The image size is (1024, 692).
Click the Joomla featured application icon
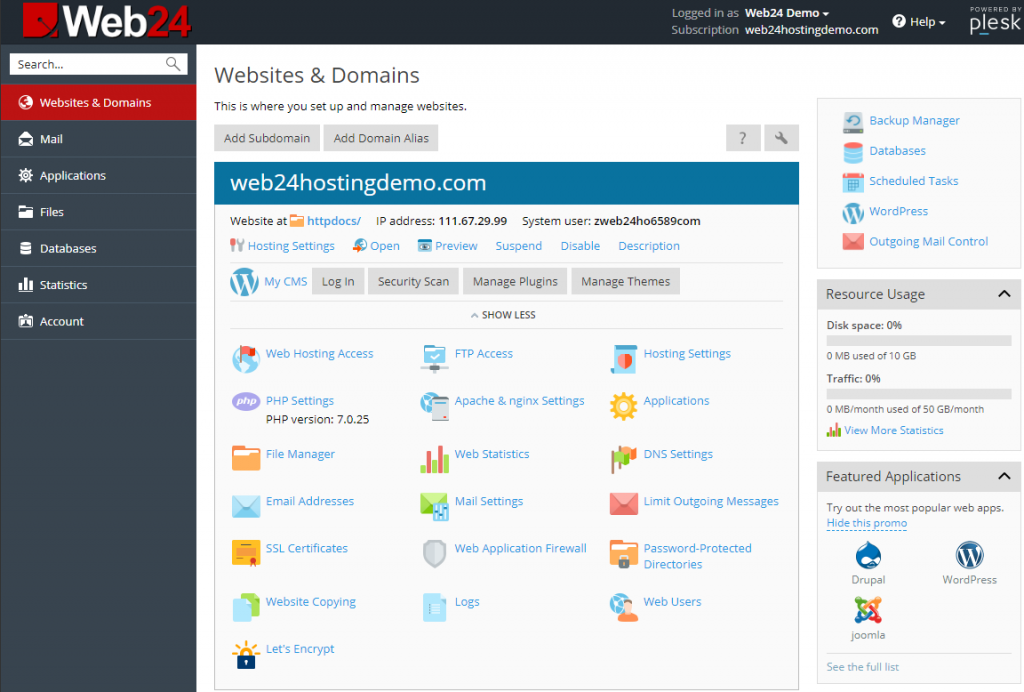coord(868,610)
